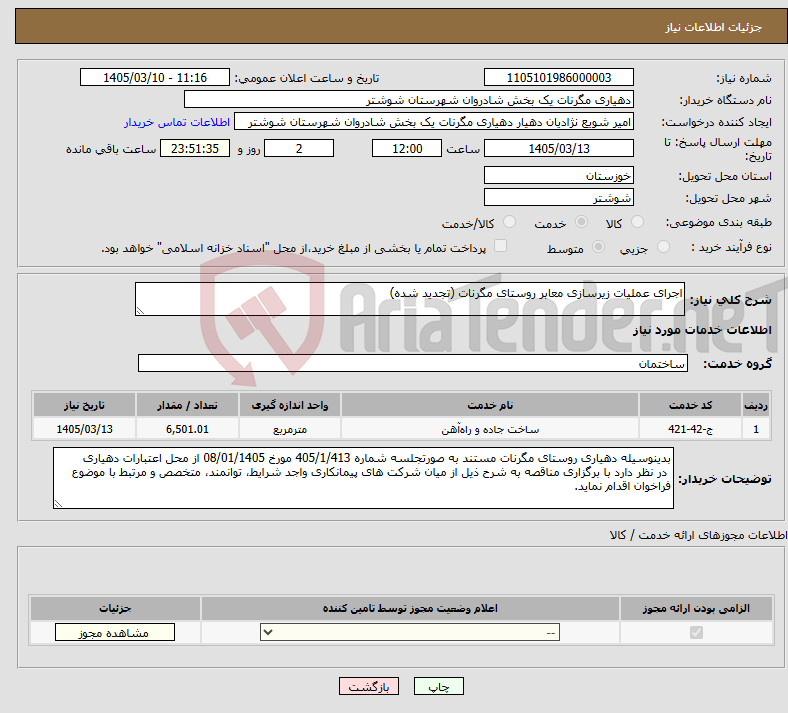Click the unit cell مترمربع
788x713 pixels.
click(x=290, y=429)
